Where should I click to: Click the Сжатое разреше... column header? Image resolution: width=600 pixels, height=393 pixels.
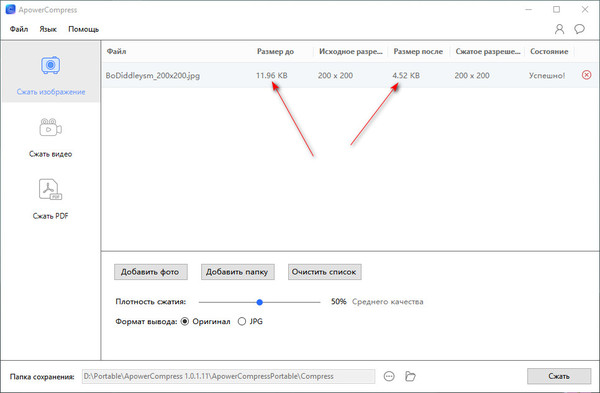(488, 51)
